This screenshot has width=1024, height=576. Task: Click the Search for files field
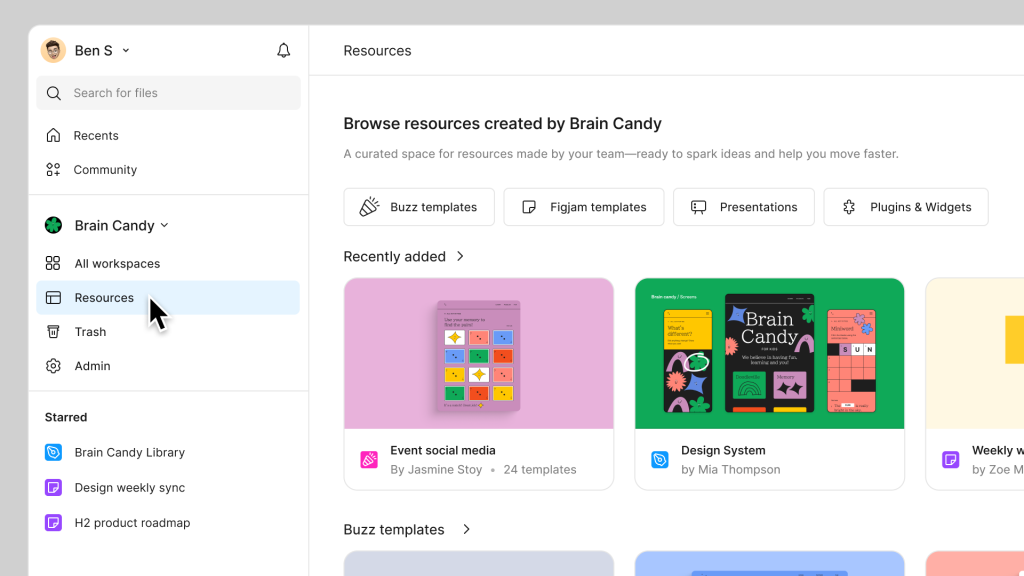168,93
